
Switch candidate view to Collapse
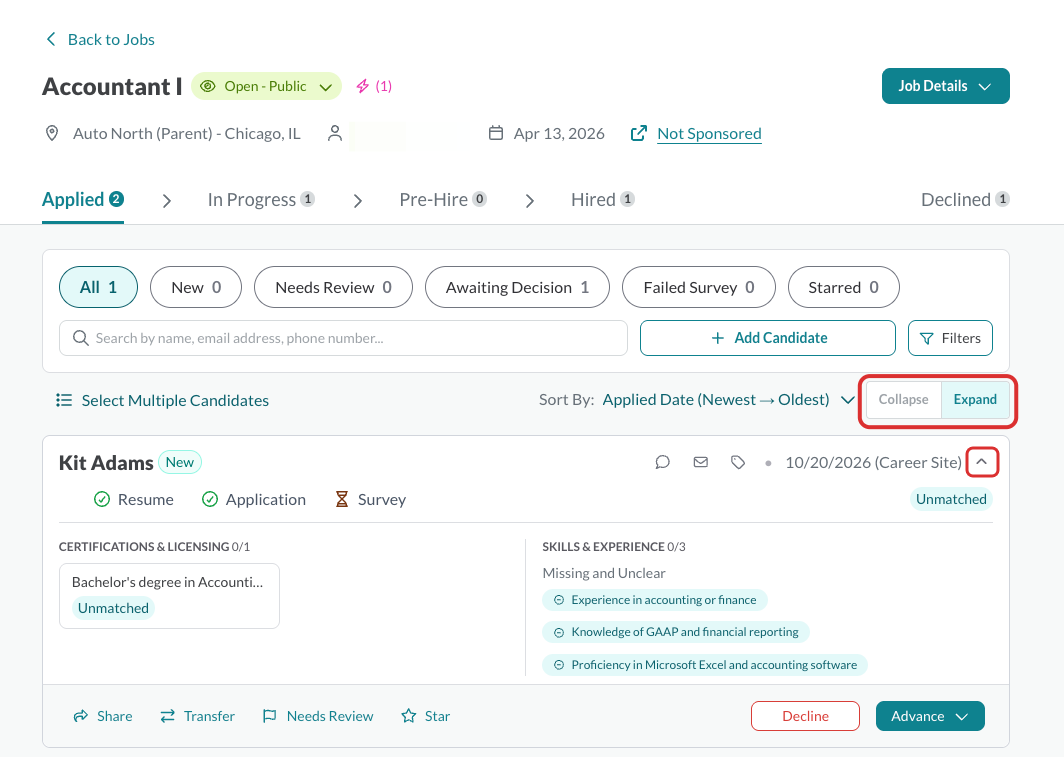point(903,400)
